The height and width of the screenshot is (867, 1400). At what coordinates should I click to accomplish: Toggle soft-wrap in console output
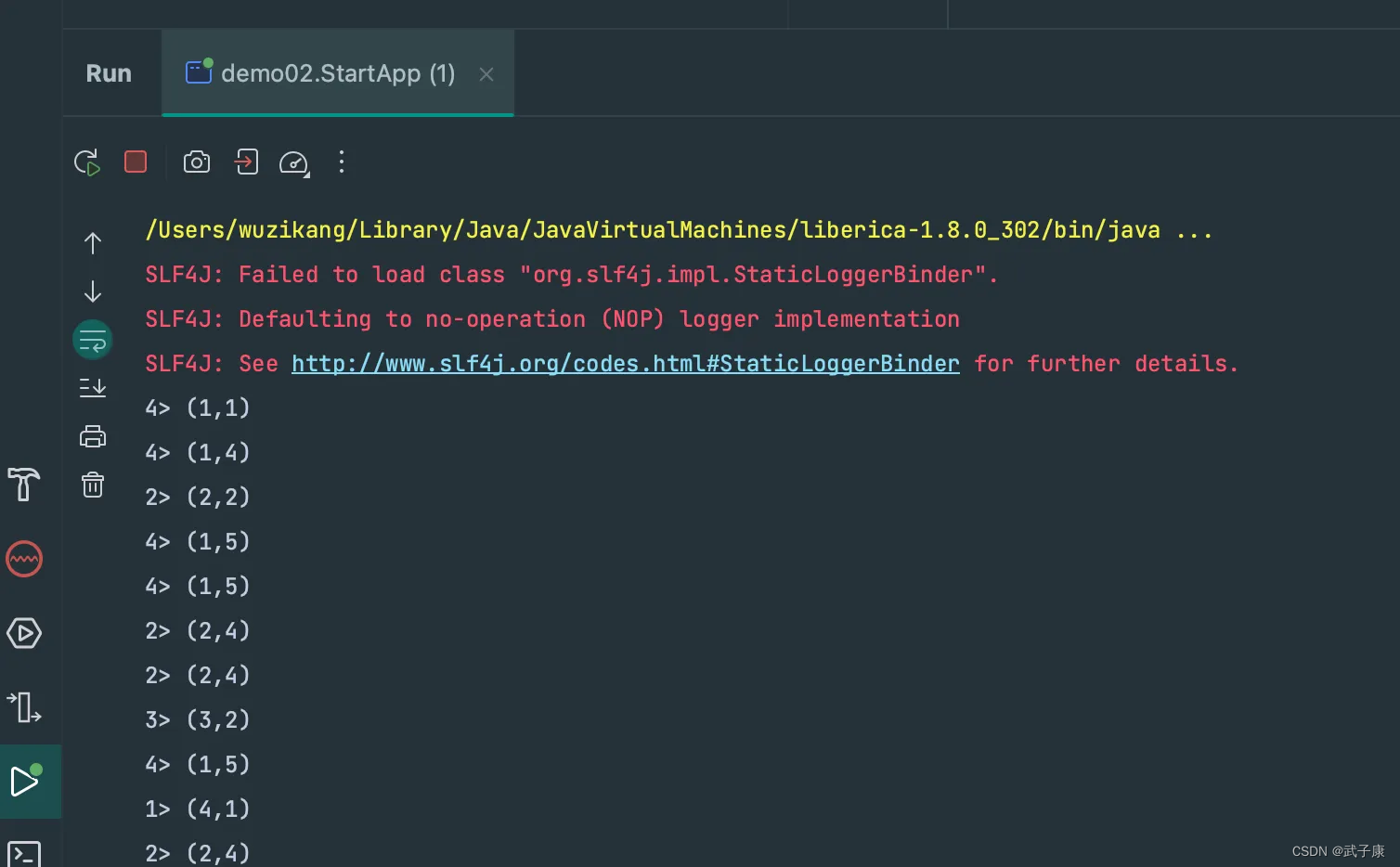click(x=93, y=340)
